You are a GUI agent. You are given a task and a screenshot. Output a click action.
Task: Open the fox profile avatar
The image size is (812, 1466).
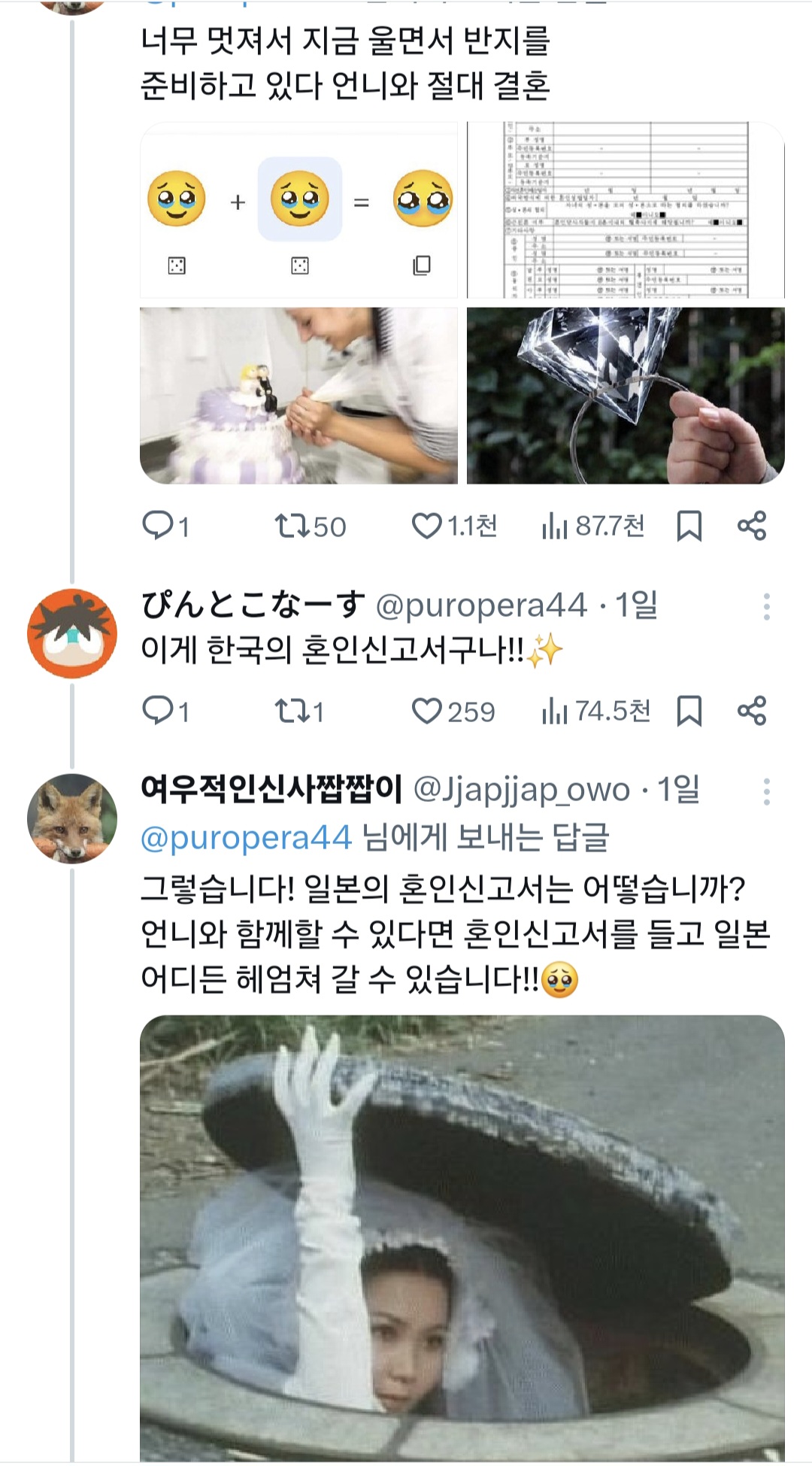pos(72,818)
